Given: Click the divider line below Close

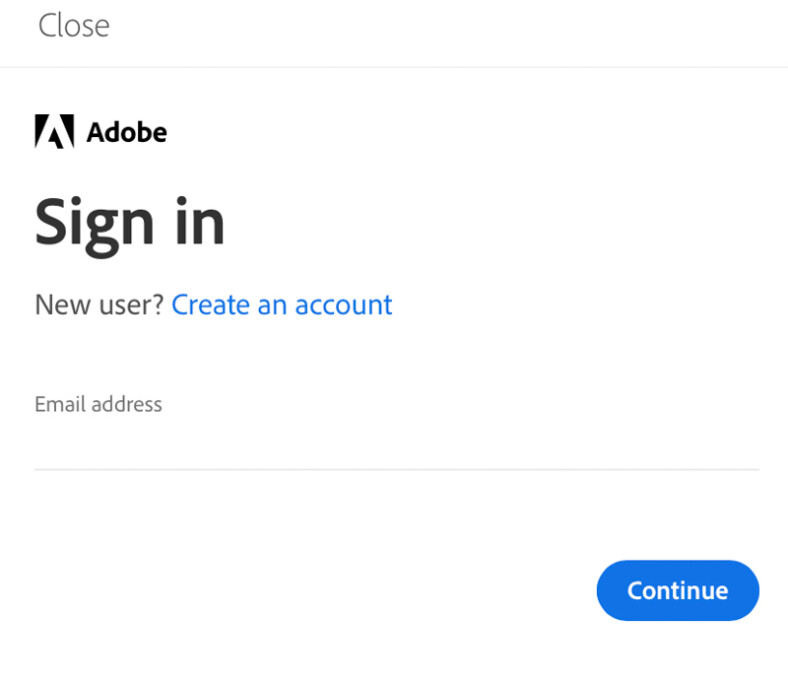Looking at the screenshot, I should pyautogui.click(x=394, y=68).
